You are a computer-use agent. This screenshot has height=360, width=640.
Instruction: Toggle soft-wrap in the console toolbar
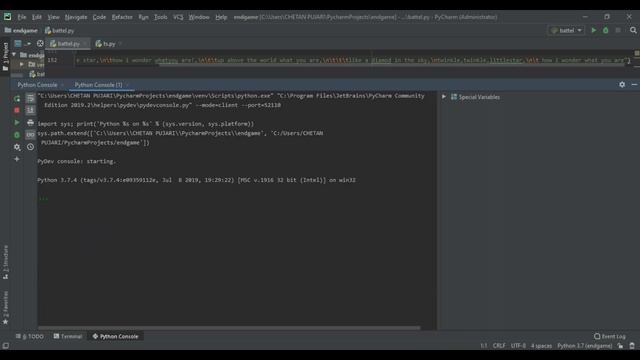click(x=31, y=98)
